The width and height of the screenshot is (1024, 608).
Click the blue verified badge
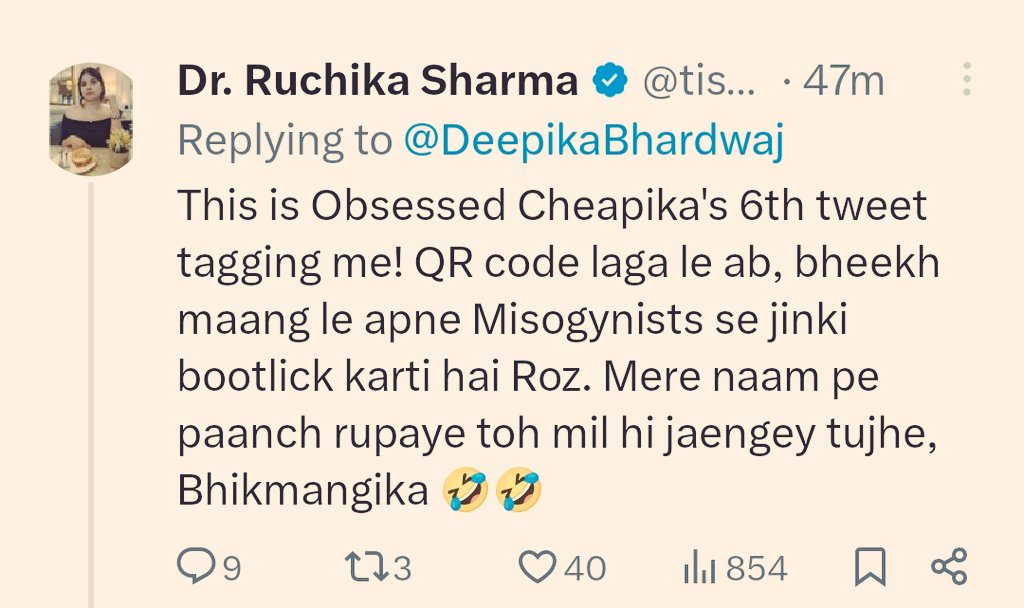pos(610,80)
